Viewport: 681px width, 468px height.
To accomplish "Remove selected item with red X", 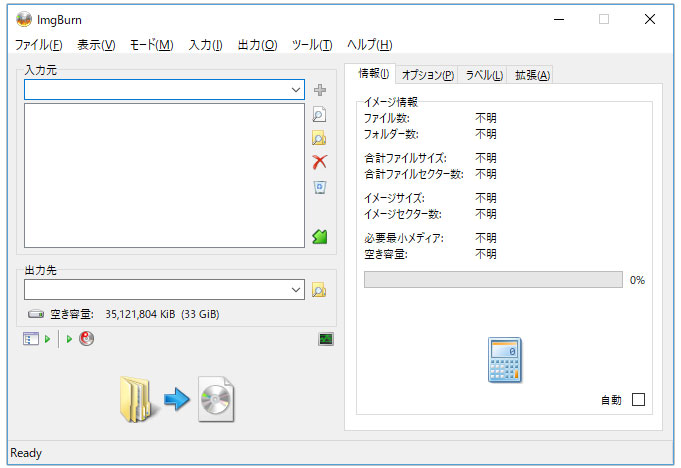I will point(320,162).
